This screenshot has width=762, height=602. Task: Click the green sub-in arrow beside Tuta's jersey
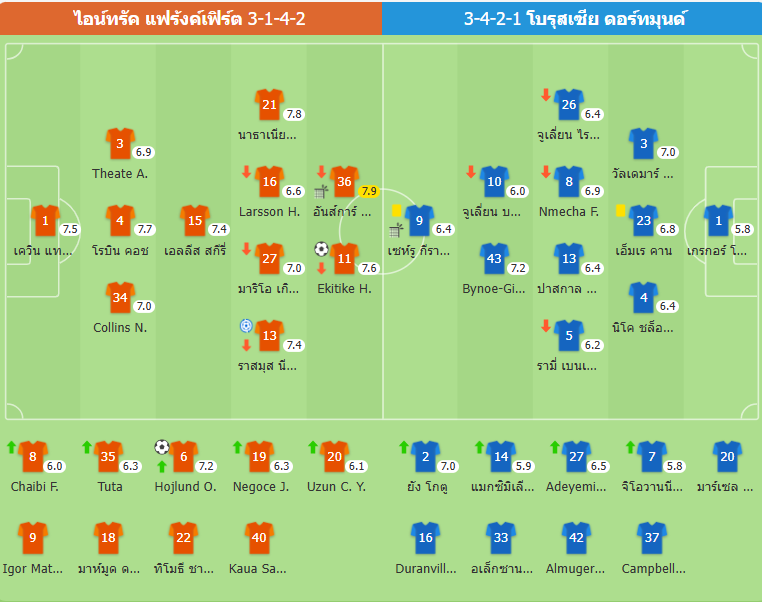pos(87,446)
